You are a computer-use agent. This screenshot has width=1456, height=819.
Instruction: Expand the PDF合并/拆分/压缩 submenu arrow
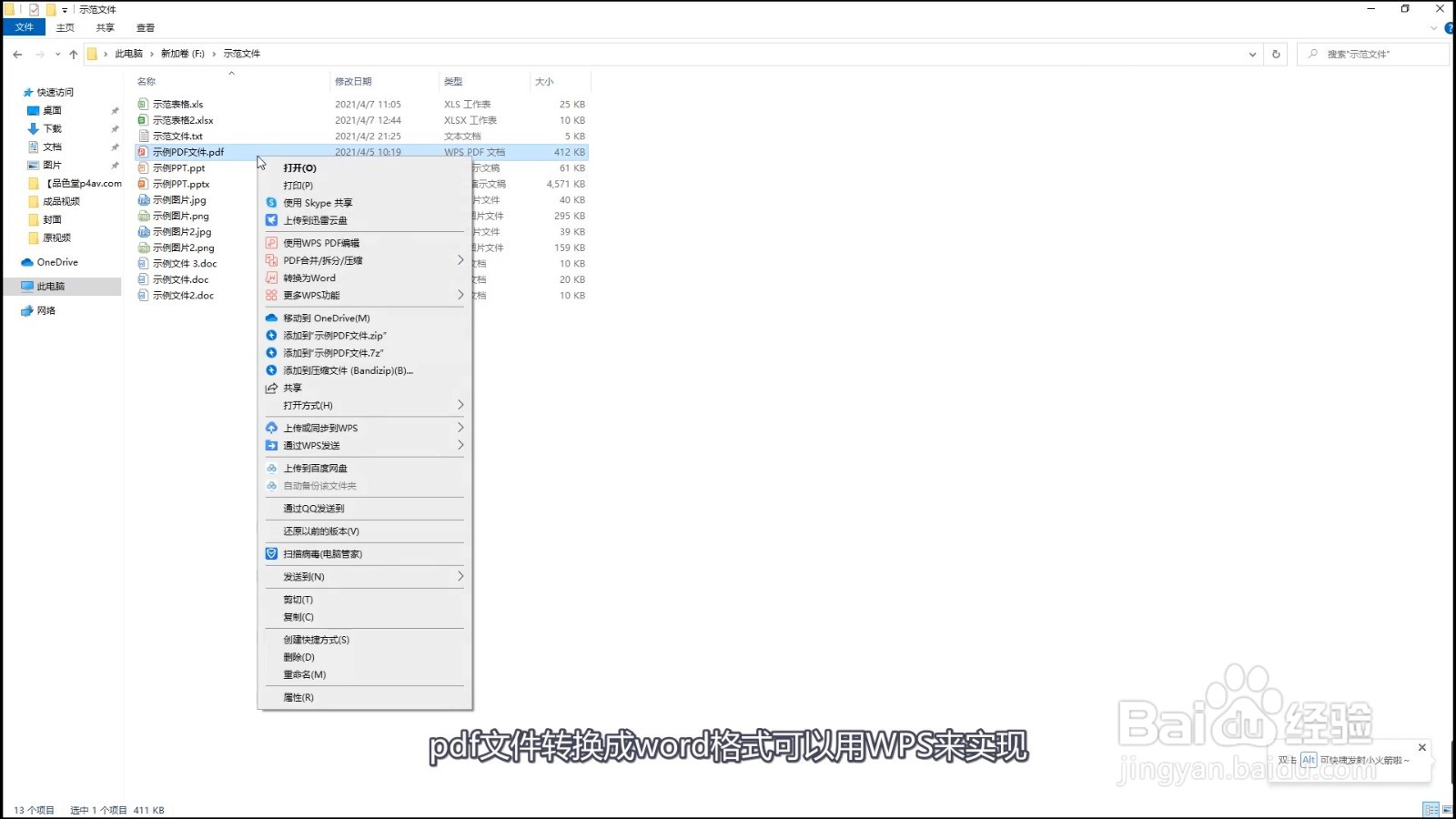(x=460, y=260)
